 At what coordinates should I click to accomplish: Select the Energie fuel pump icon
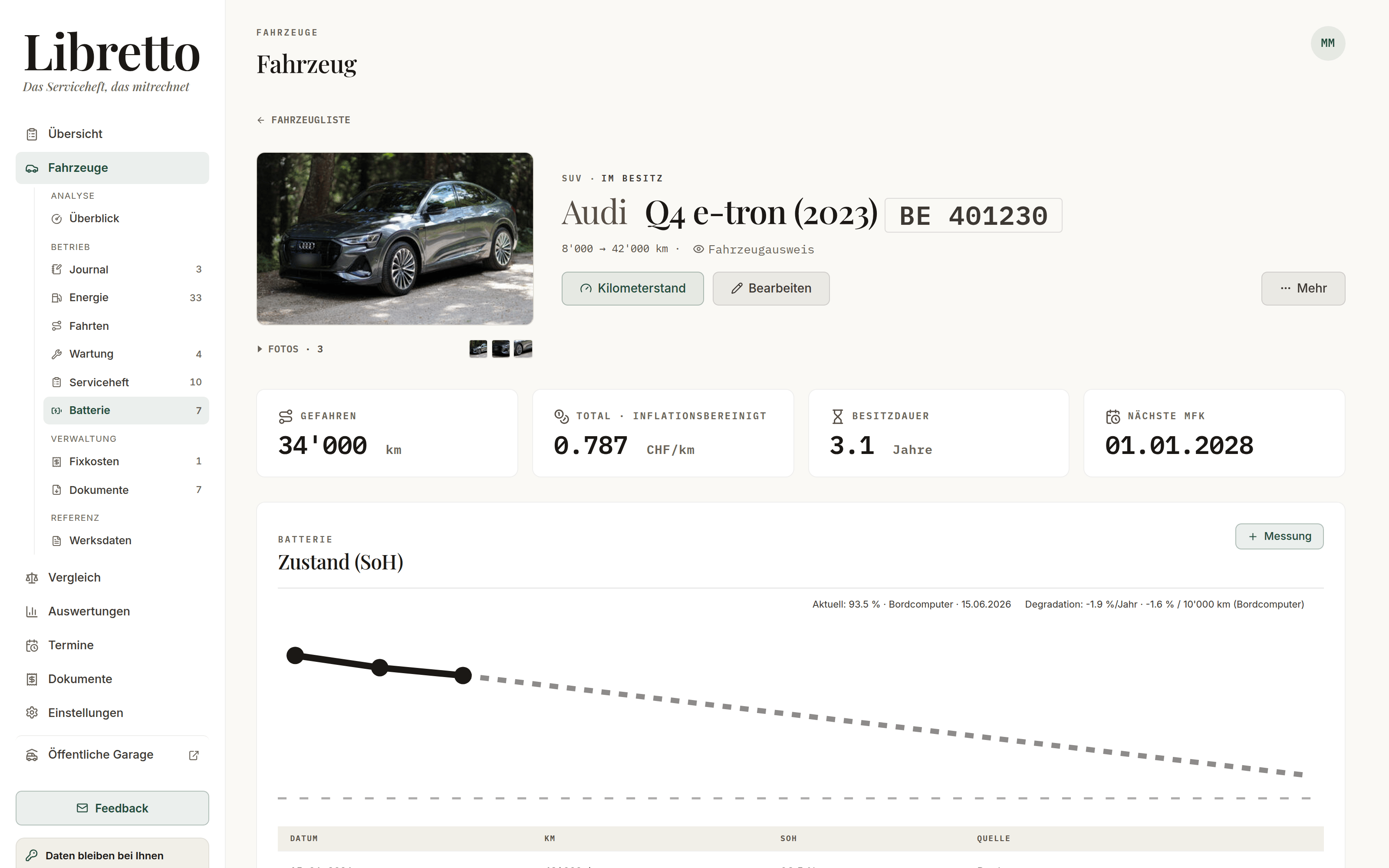coord(56,297)
